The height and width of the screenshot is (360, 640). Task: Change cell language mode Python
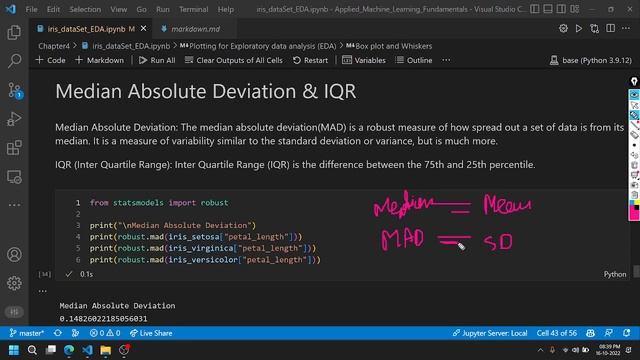[615, 274]
